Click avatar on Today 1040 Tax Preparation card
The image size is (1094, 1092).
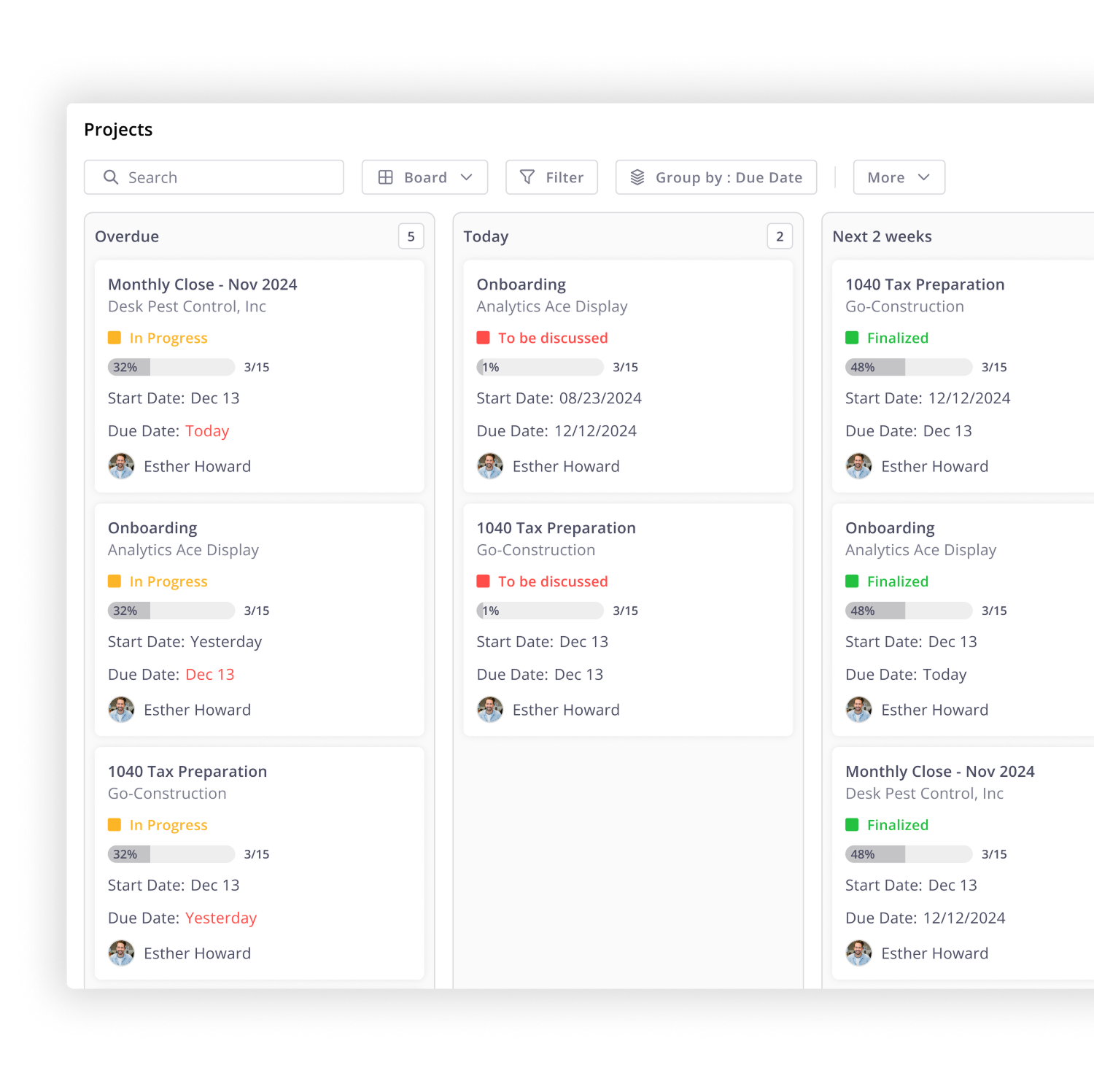click(x=490, y=710)
